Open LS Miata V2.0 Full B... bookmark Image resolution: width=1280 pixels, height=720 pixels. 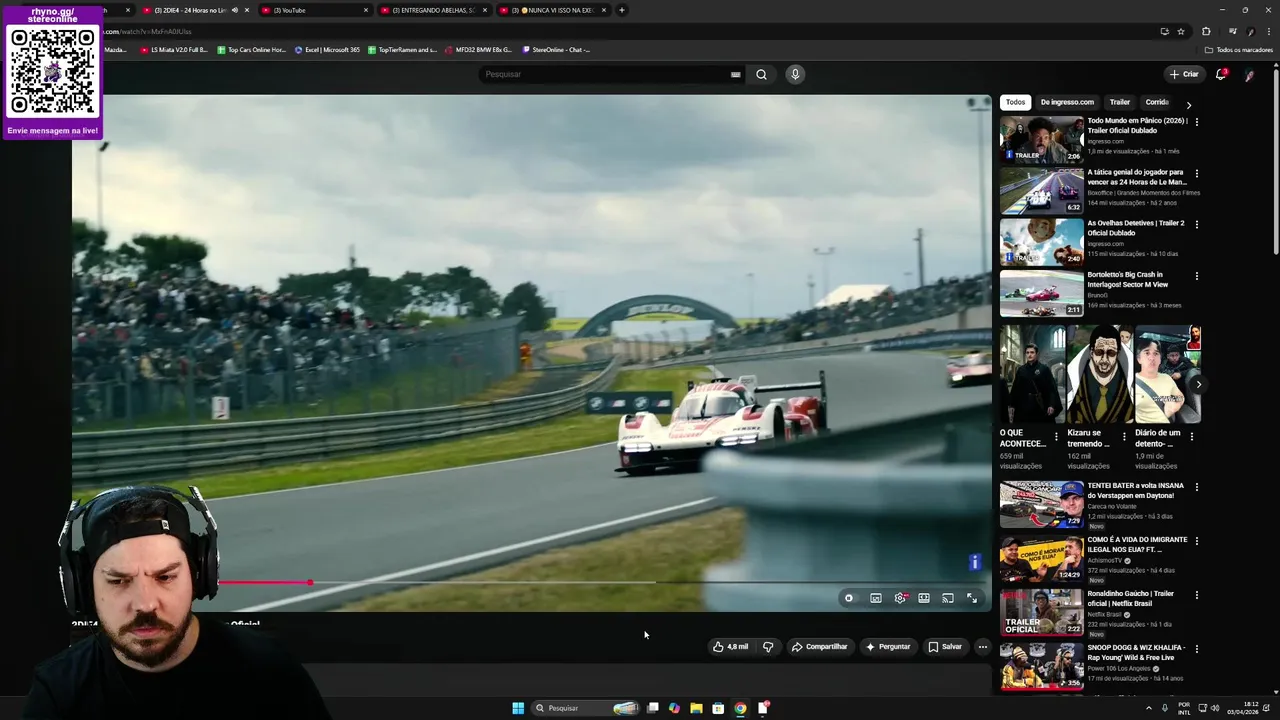point(174,50)
